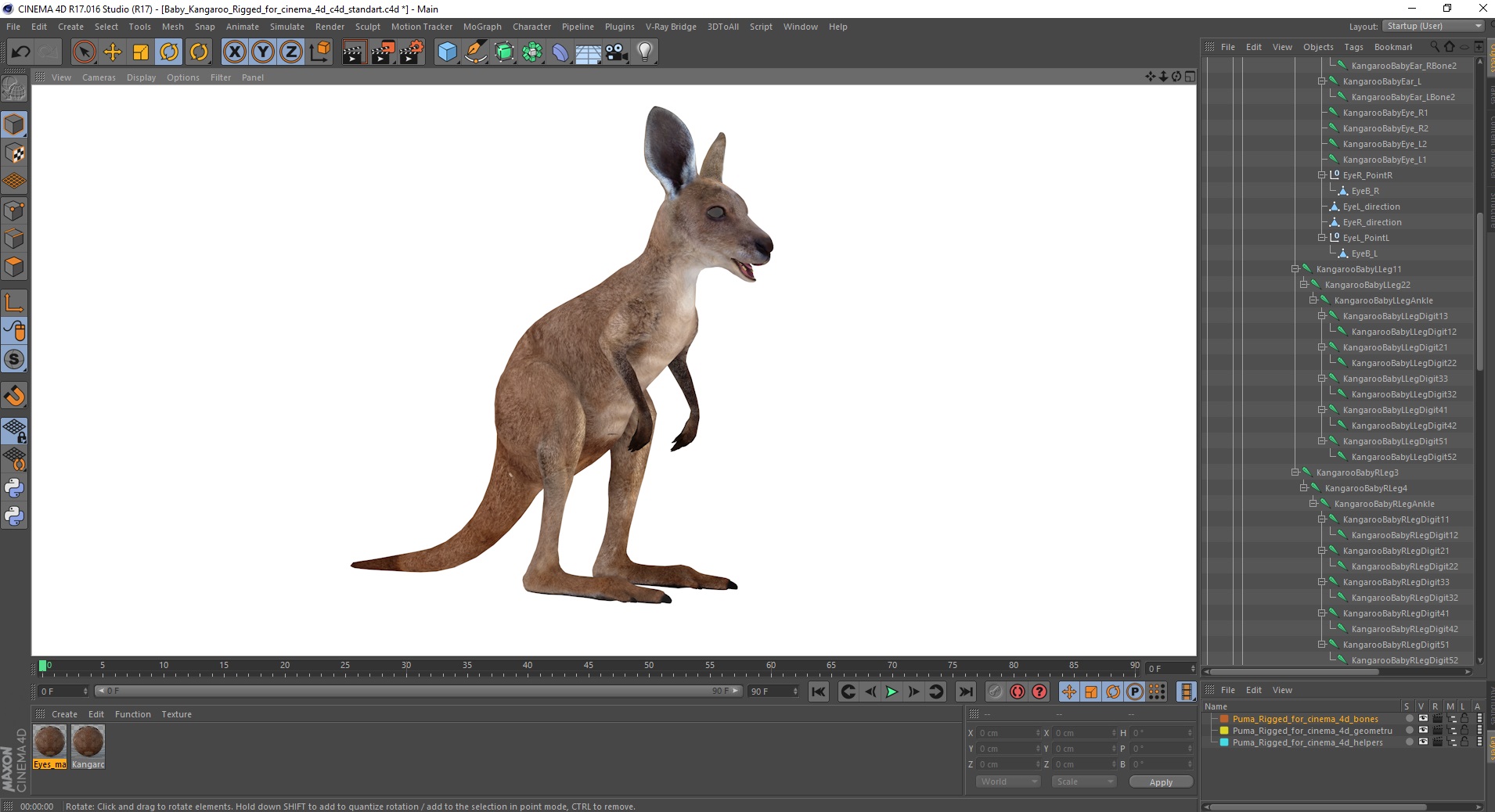Collapse KangarooBabyLLegAnkle node
This screenshot has height=812, width=1495.
[x=1313, y=300]
